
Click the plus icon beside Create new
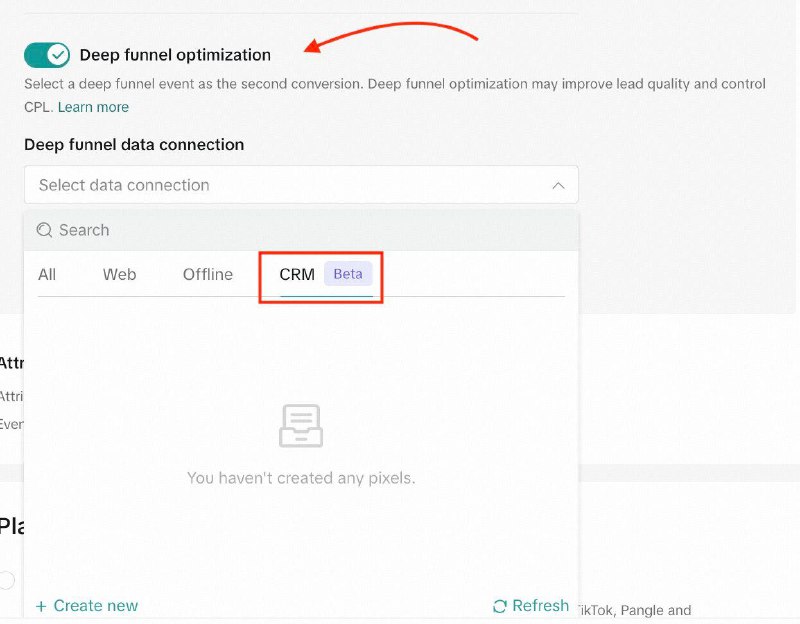point(41,606)
